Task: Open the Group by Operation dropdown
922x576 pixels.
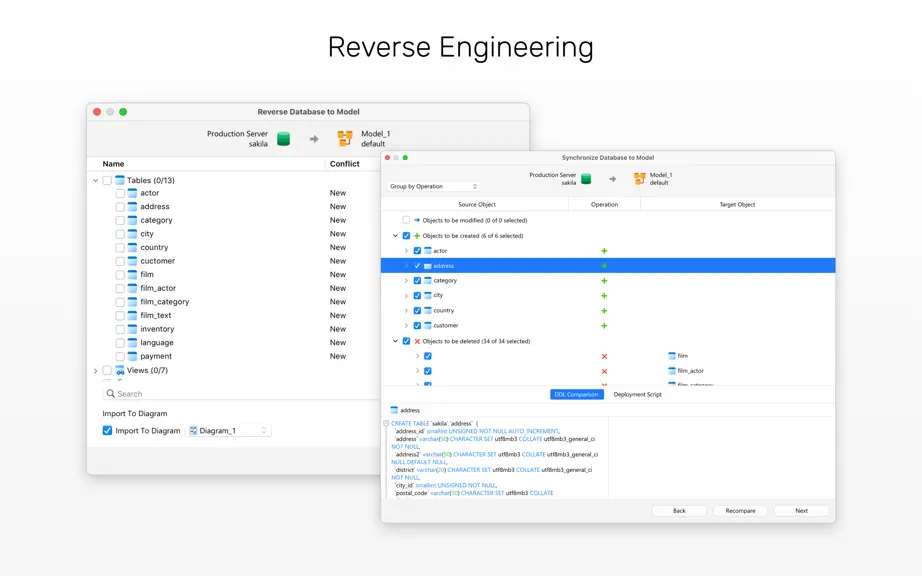Action: coord(433,186)
